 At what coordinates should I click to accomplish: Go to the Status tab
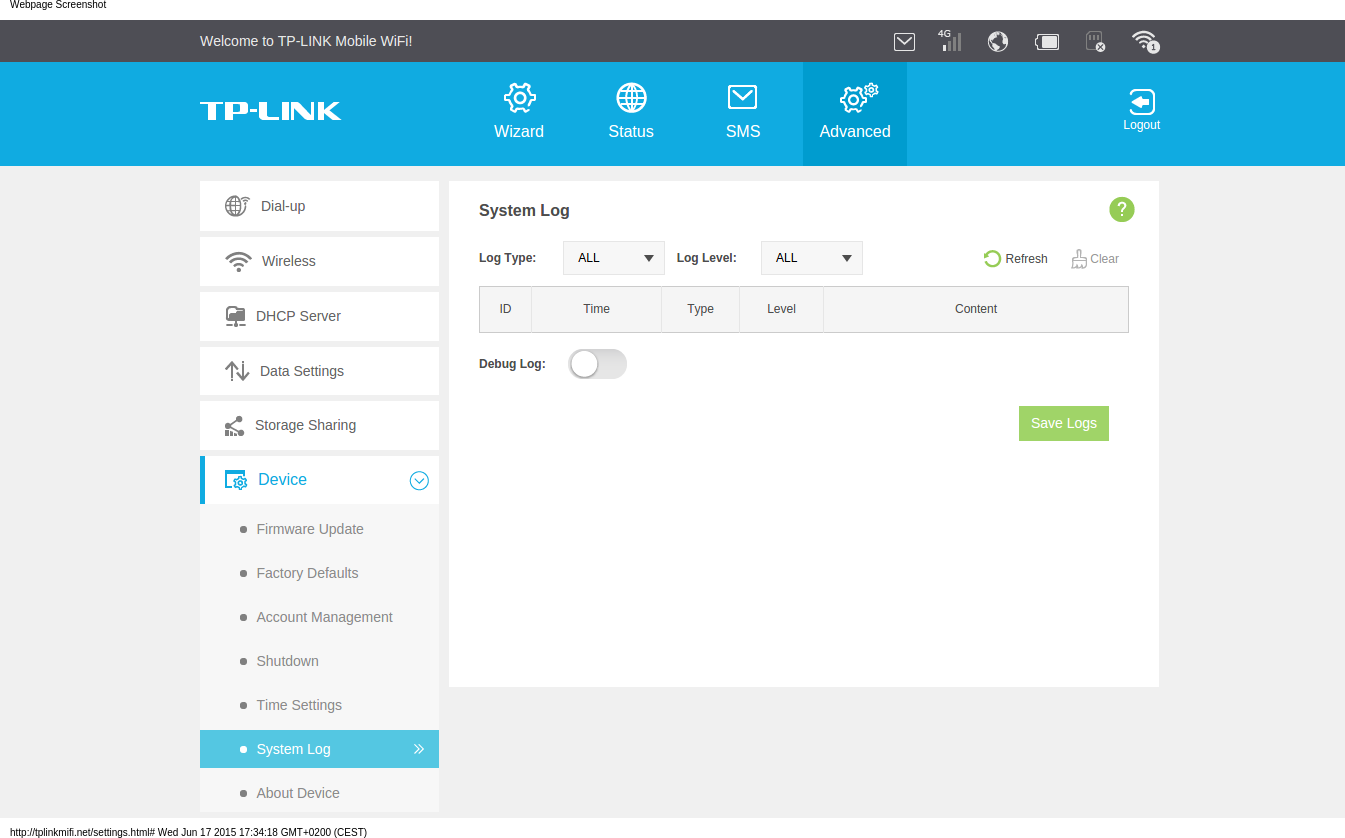point(631,112)
